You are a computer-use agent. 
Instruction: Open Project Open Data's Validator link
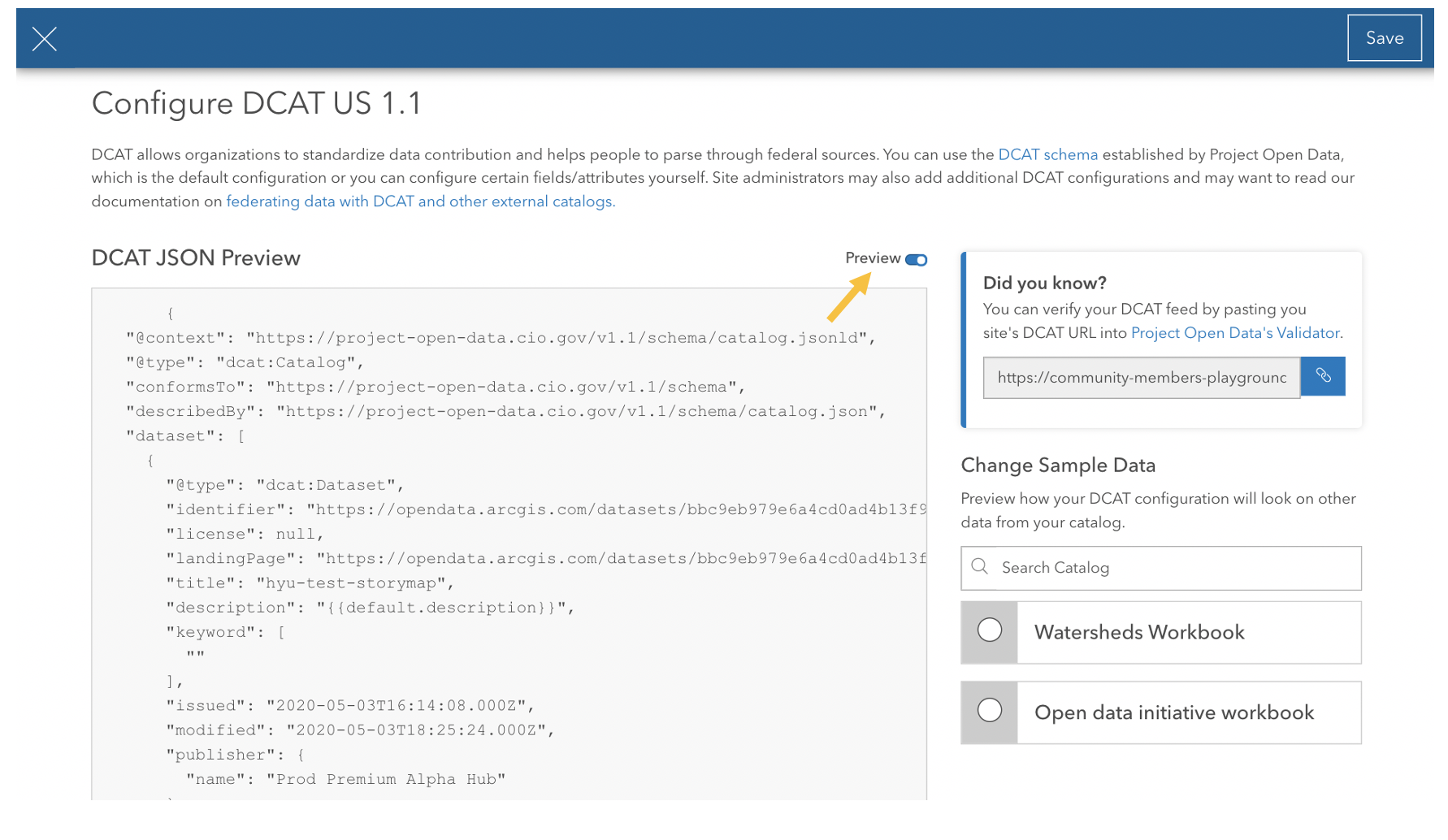[1234, 333]
